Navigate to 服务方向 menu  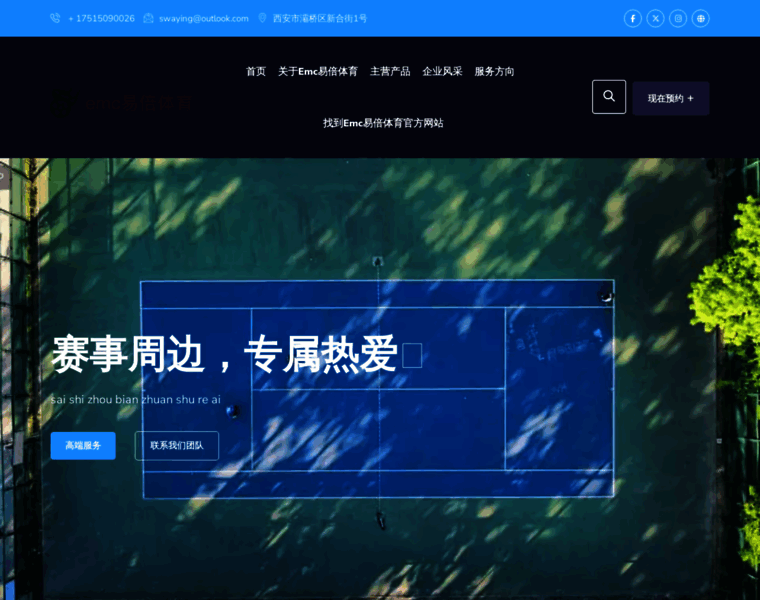(494, 71)
